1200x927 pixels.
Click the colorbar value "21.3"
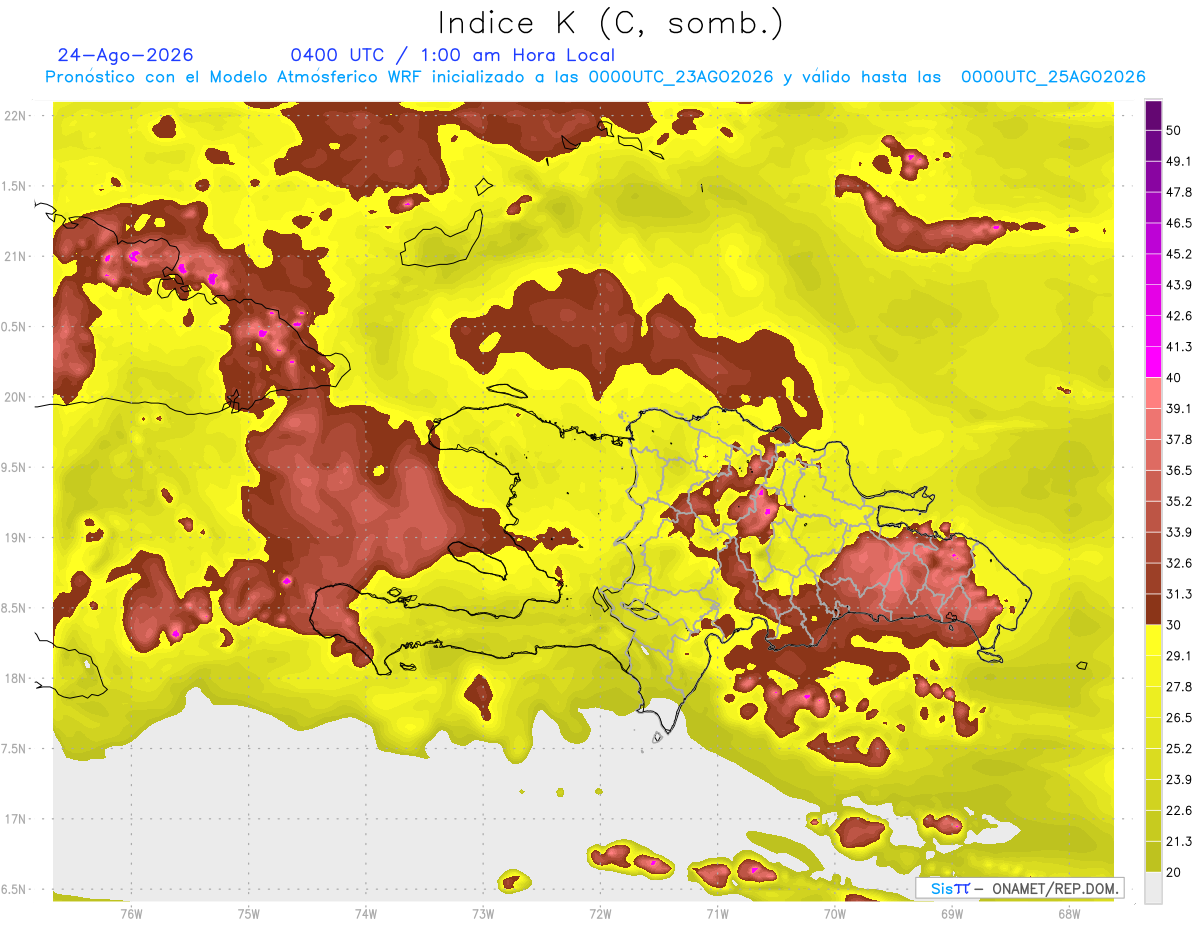tap(1179, 841)
